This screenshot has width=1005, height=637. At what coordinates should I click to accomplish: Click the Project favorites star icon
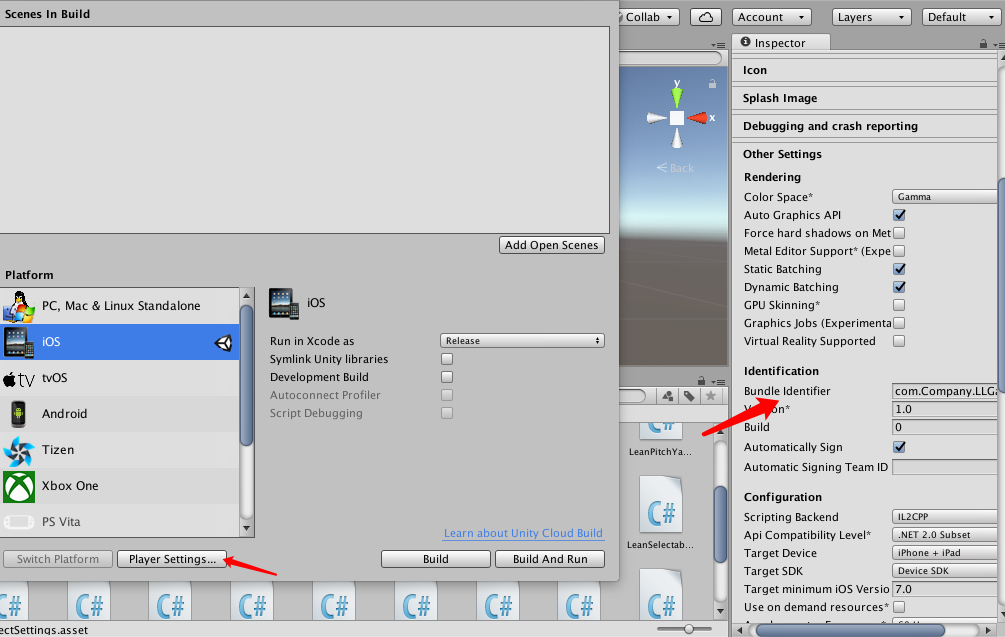point(710,397)
